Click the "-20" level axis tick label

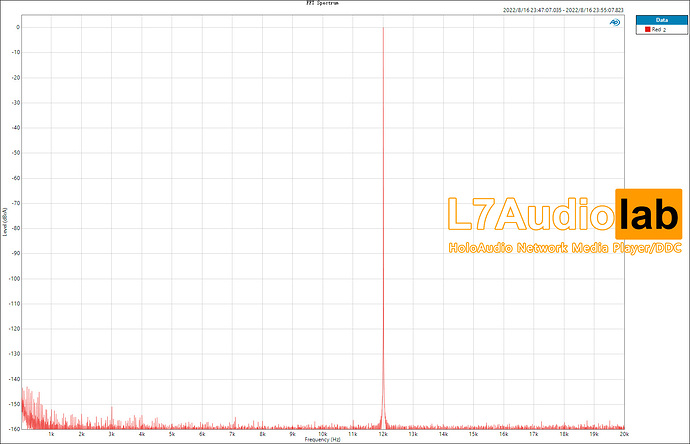point(16,77)
